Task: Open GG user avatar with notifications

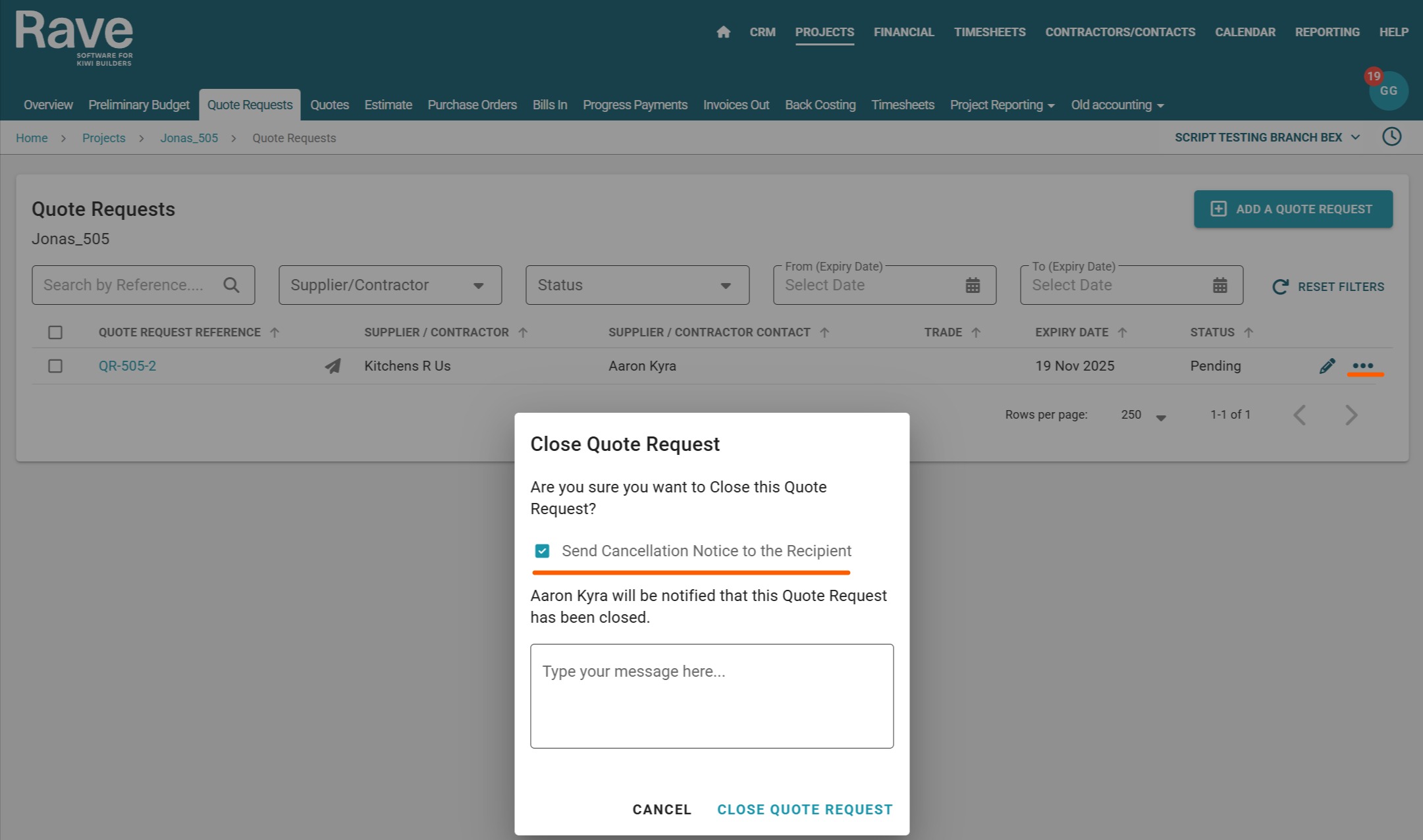Action: 1388,91
